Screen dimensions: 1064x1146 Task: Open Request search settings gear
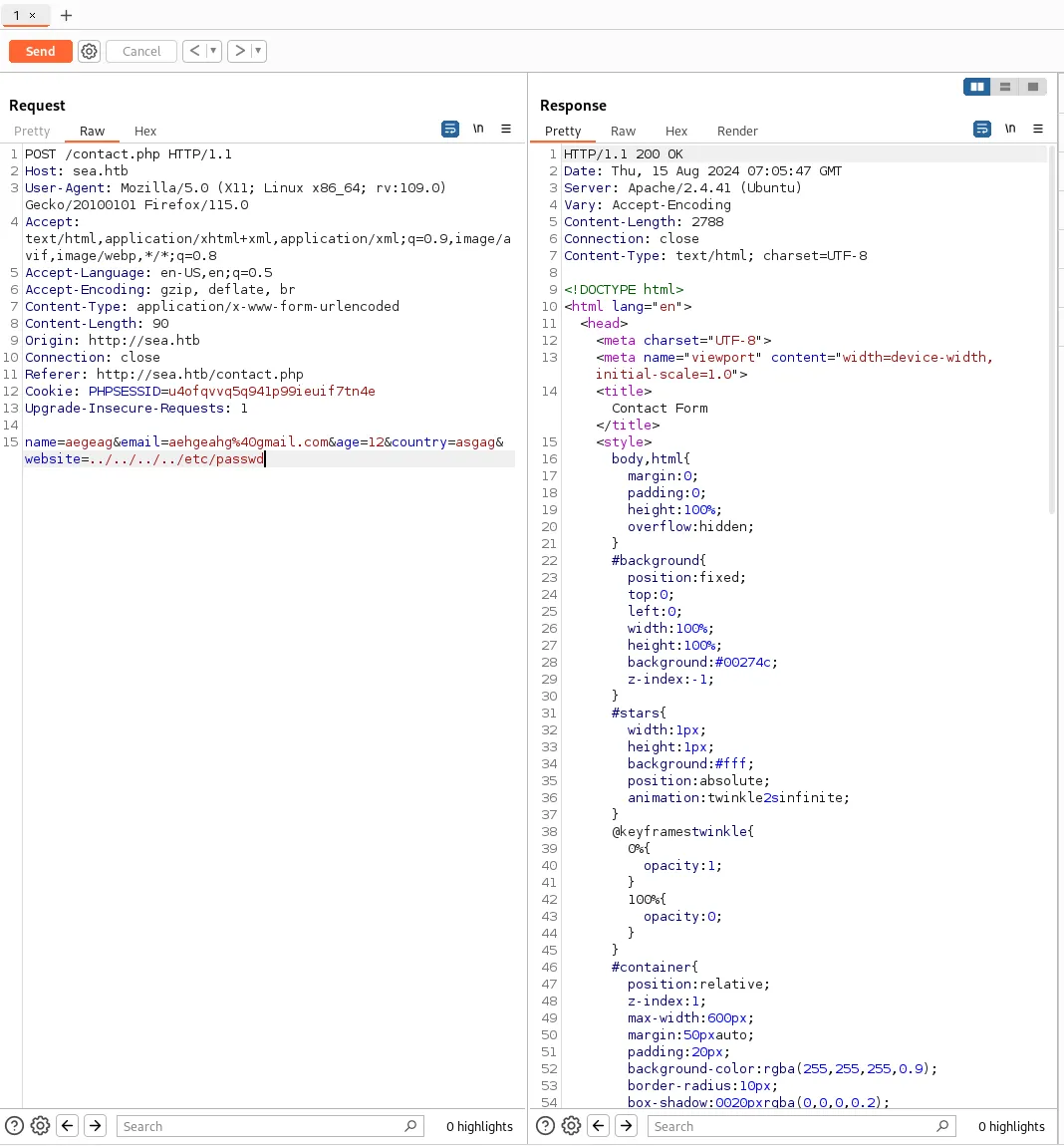tap(41, 1125)
